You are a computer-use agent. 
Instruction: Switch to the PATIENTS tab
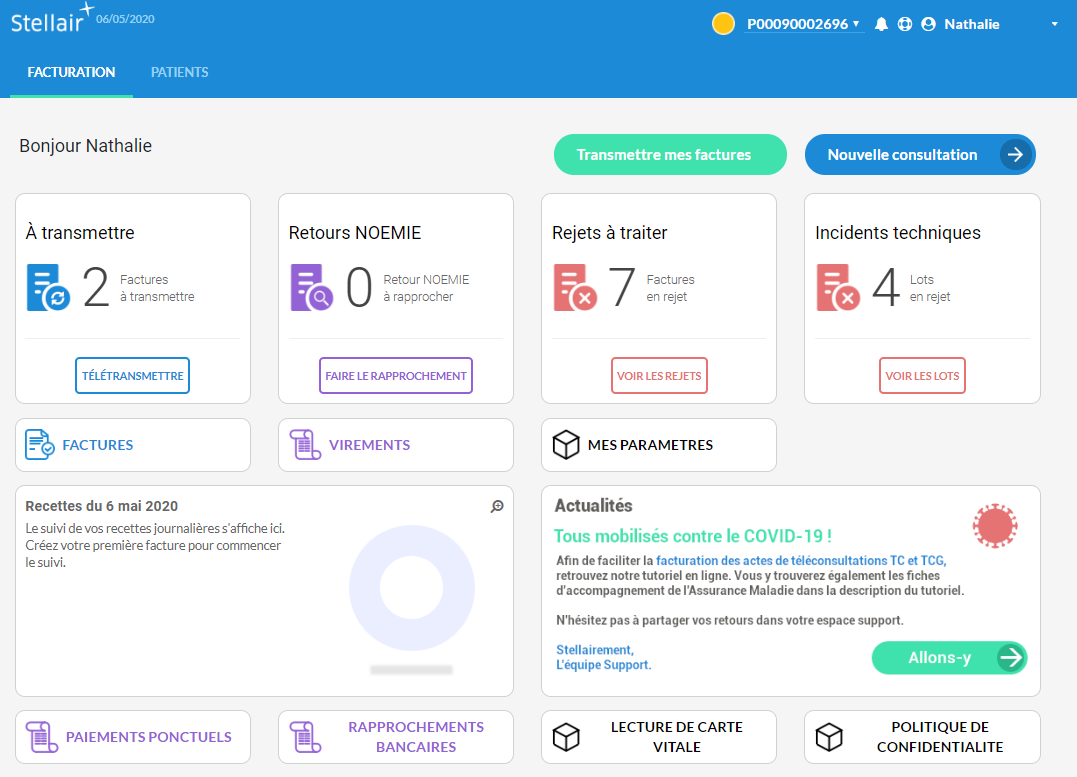click(x=179, y=72)
